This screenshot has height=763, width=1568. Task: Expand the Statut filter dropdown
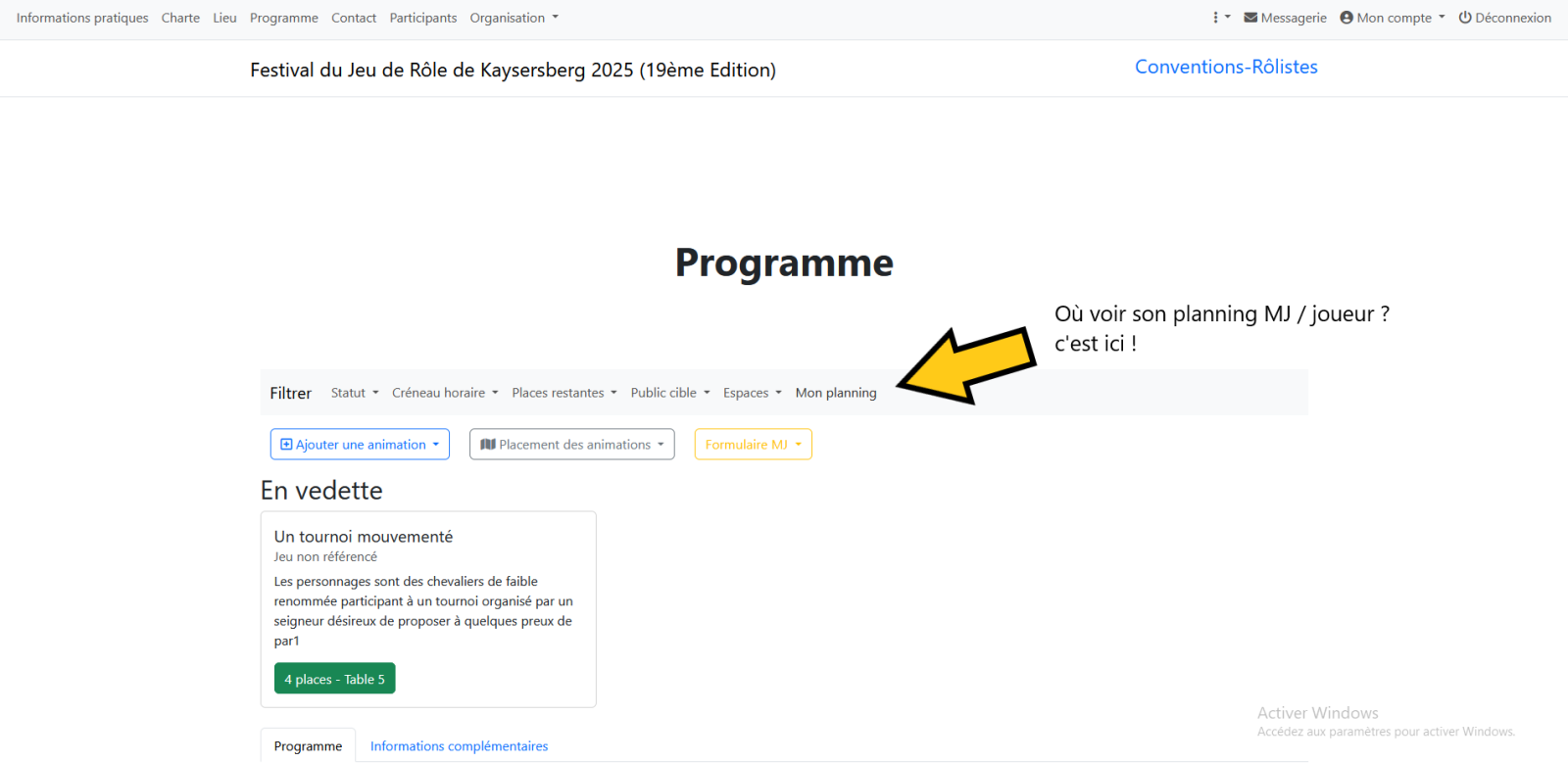coord(354,393)
